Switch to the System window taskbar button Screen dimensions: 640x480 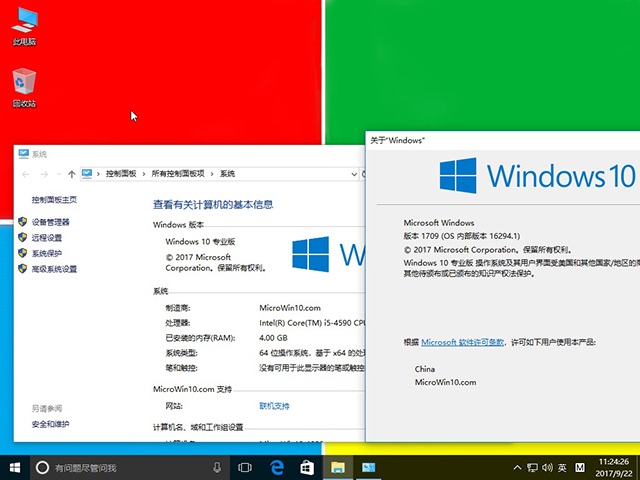point(368,467)
